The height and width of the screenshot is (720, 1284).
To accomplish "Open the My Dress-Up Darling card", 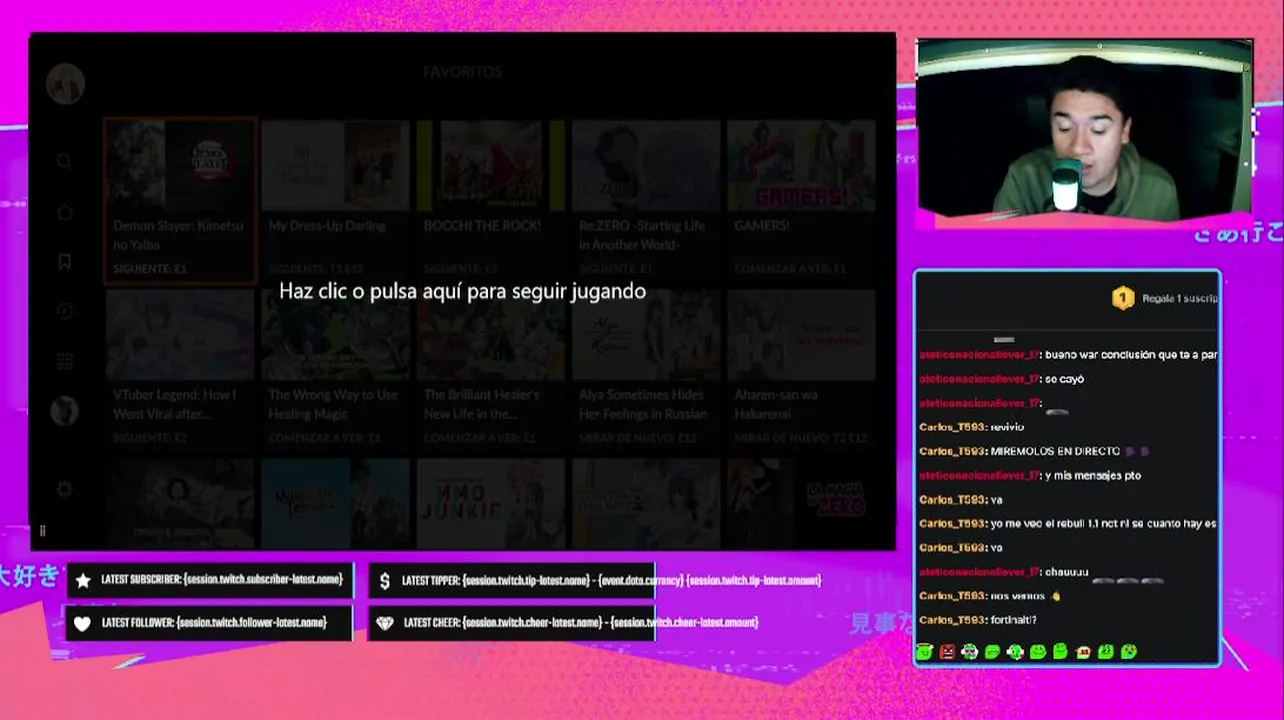I will coord(335,198).
